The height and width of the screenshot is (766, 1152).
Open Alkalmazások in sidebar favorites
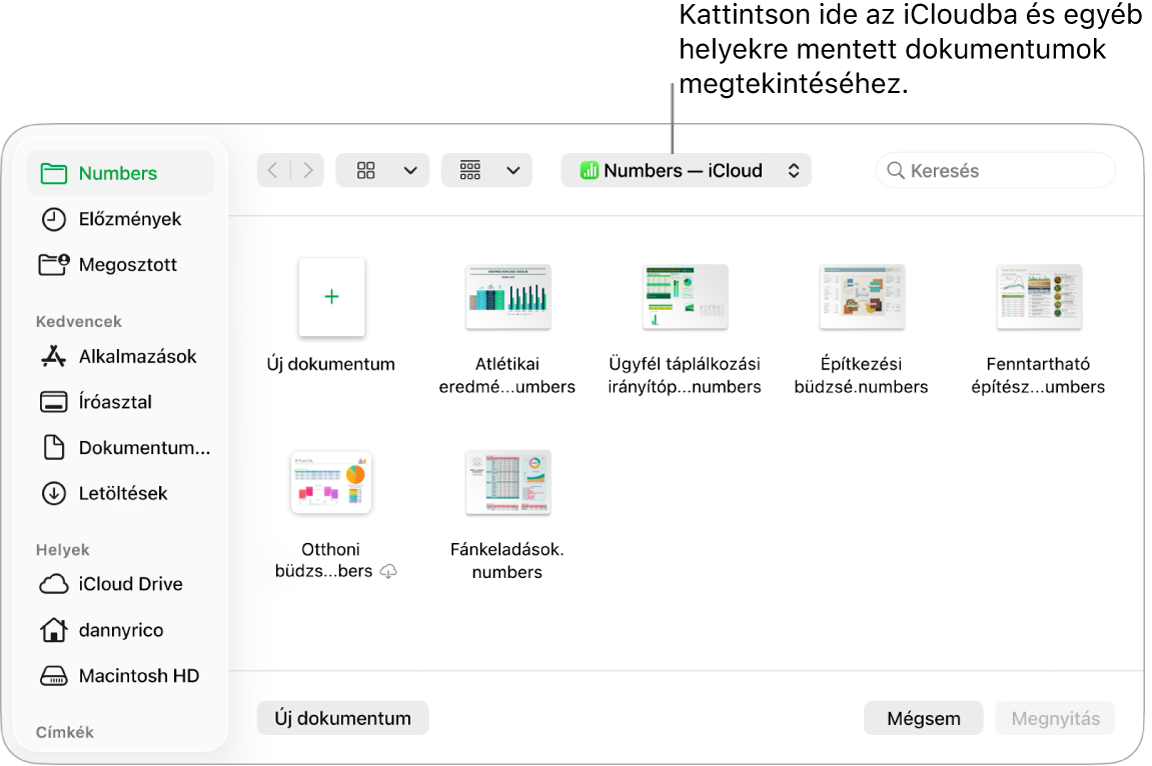120,356
